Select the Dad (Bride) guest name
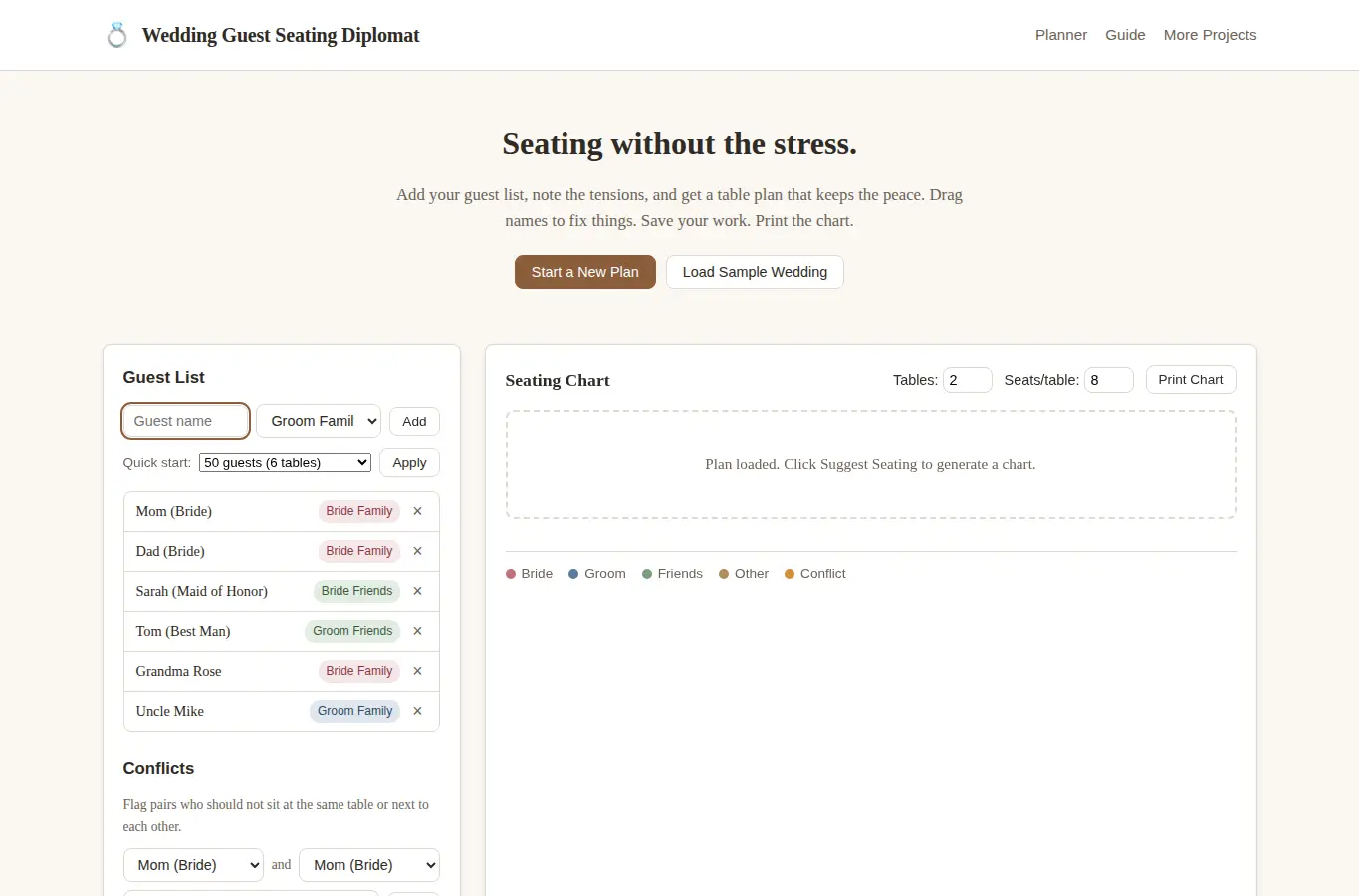Screen dimensions: 1359x896 click(170, 551)
